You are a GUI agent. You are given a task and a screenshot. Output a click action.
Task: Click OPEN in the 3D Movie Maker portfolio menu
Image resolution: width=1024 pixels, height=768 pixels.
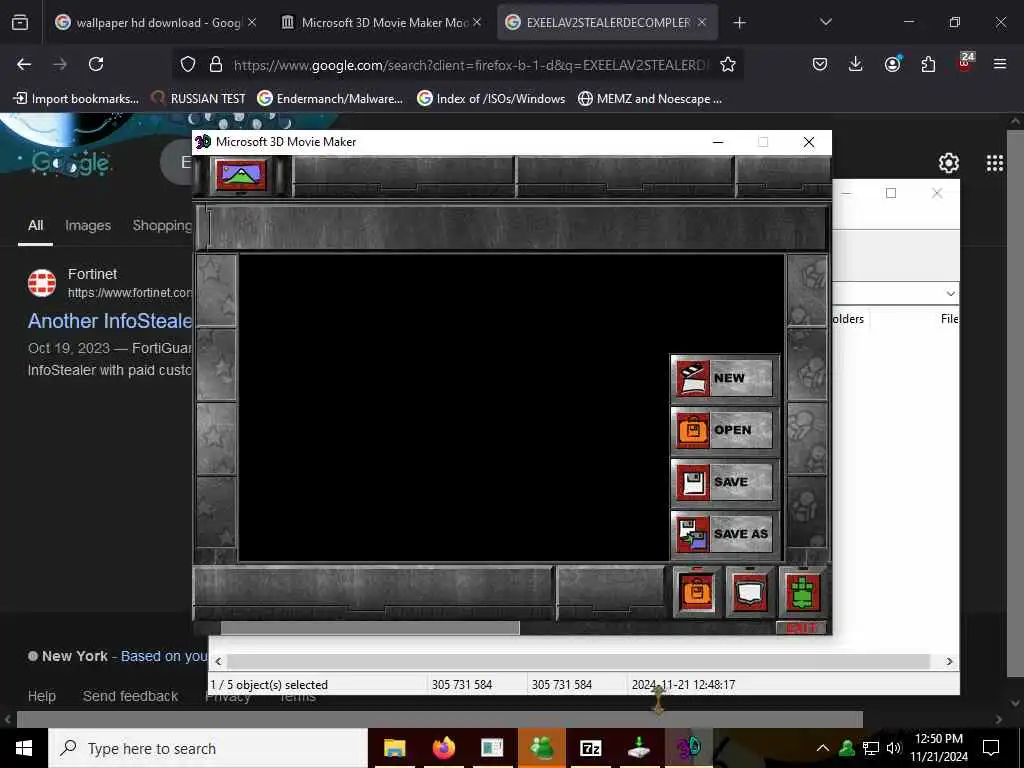[x=725, y=430]
